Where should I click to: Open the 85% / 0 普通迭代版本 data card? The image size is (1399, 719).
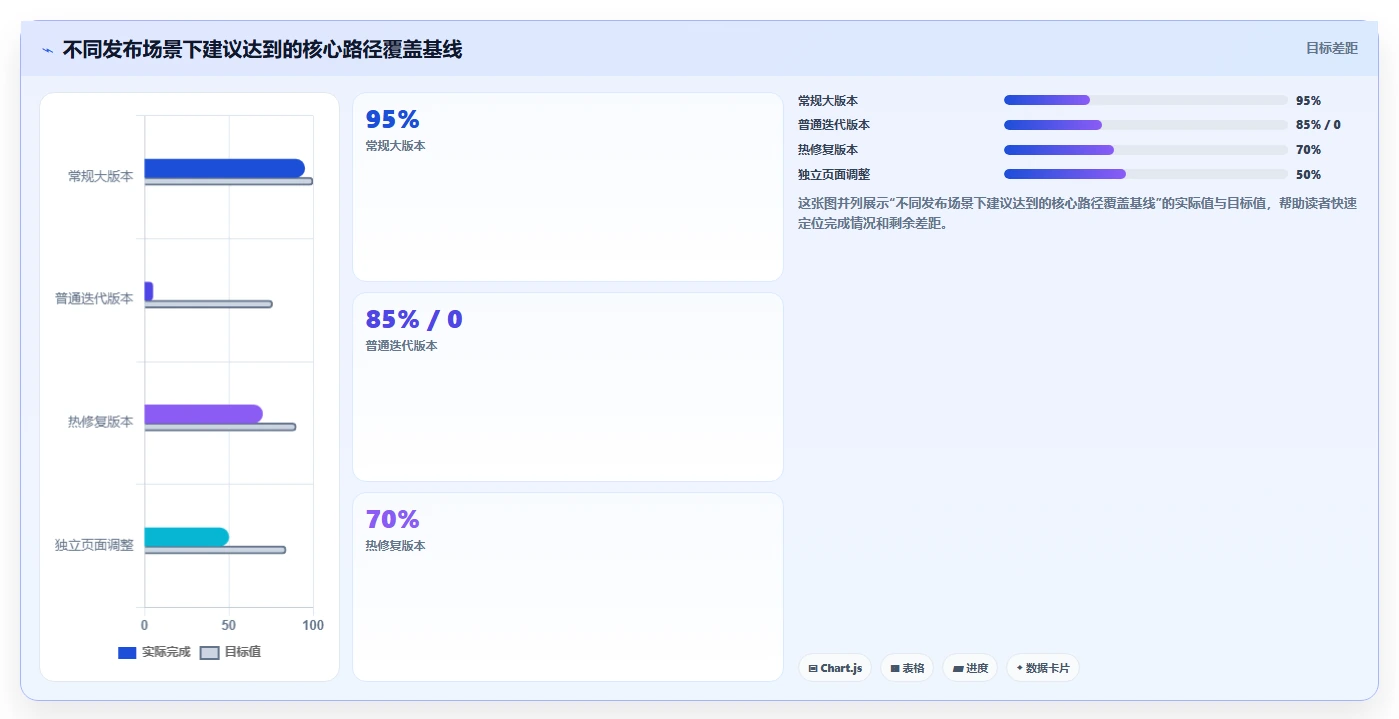(568, 387)
